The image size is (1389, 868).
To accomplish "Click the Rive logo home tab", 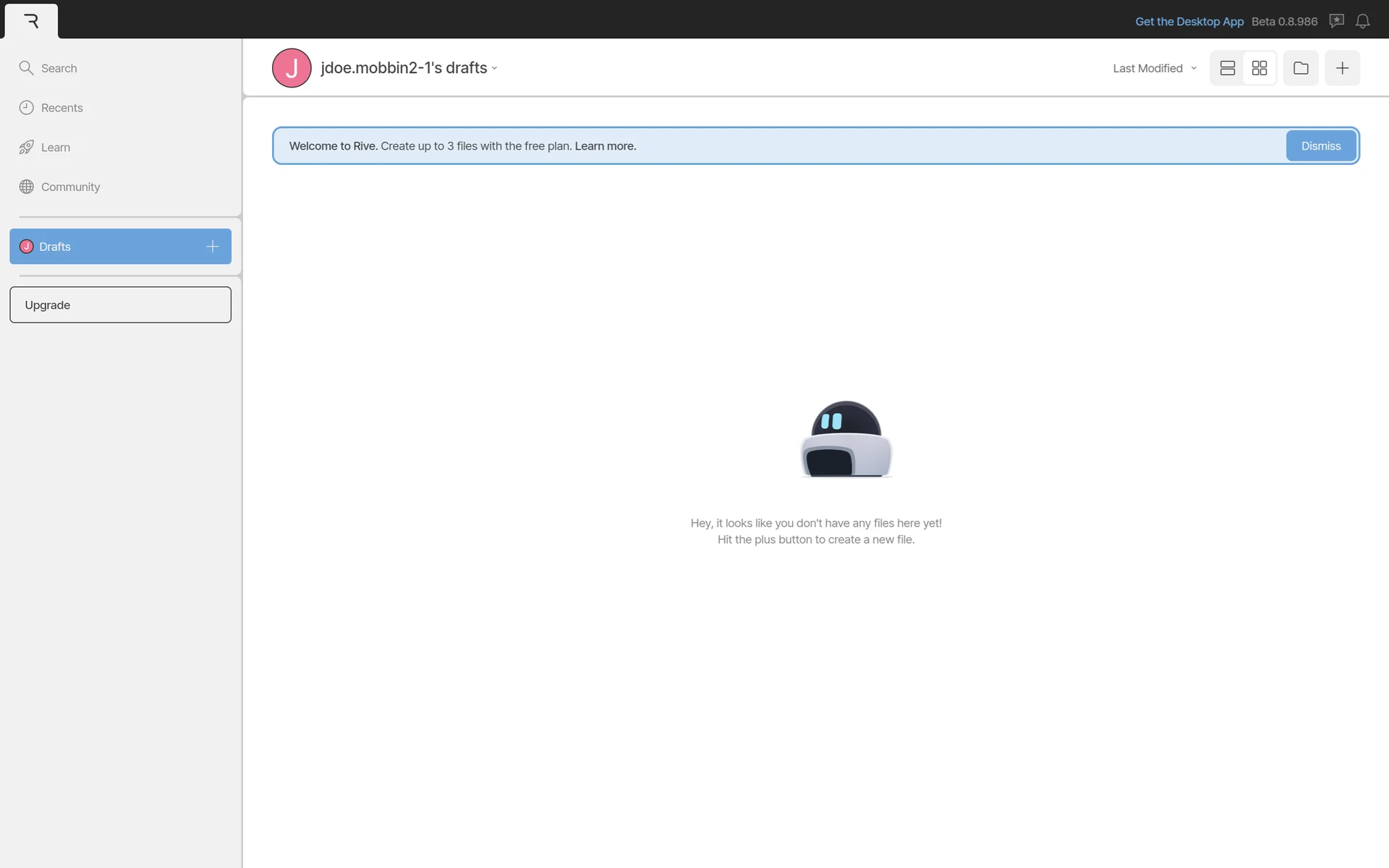I will [31, 21].
